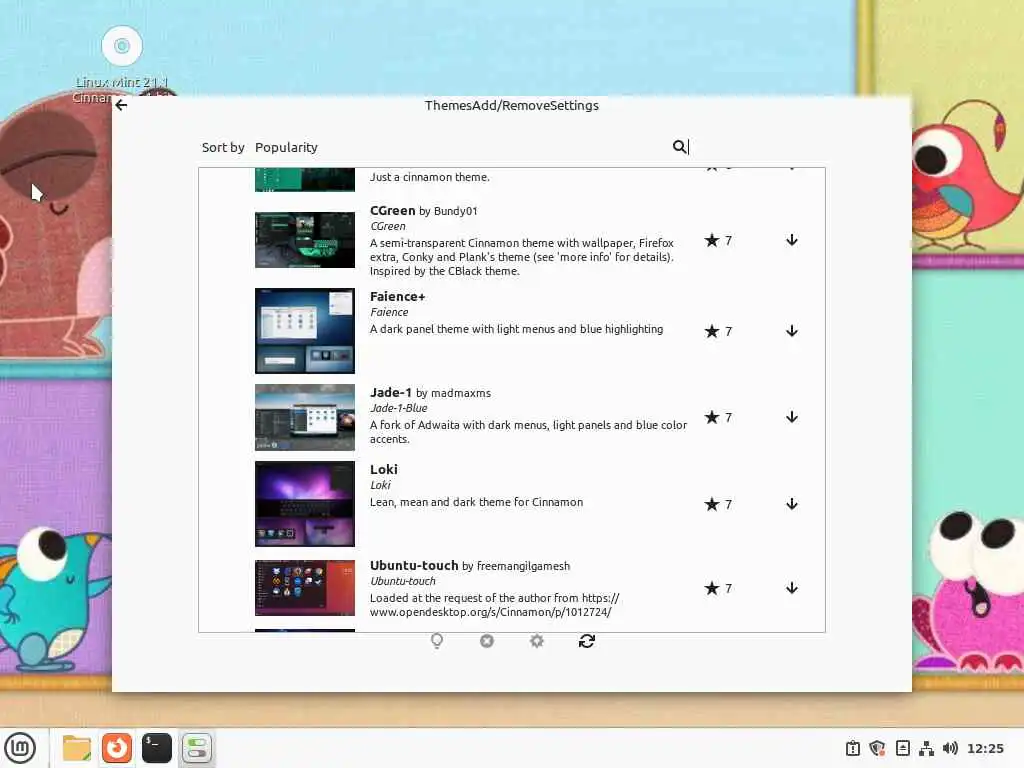Switch to System Settings window in the panel
Viewport: 1024px width, 768px height.
(197, 748)
